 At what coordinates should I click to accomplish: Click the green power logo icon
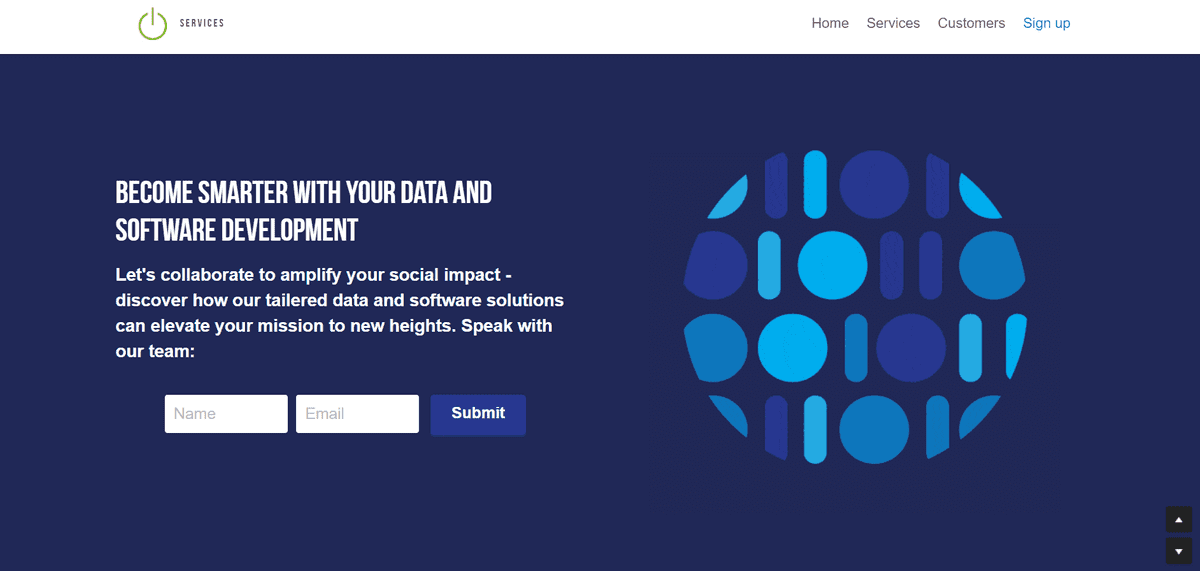pos(152,24)
